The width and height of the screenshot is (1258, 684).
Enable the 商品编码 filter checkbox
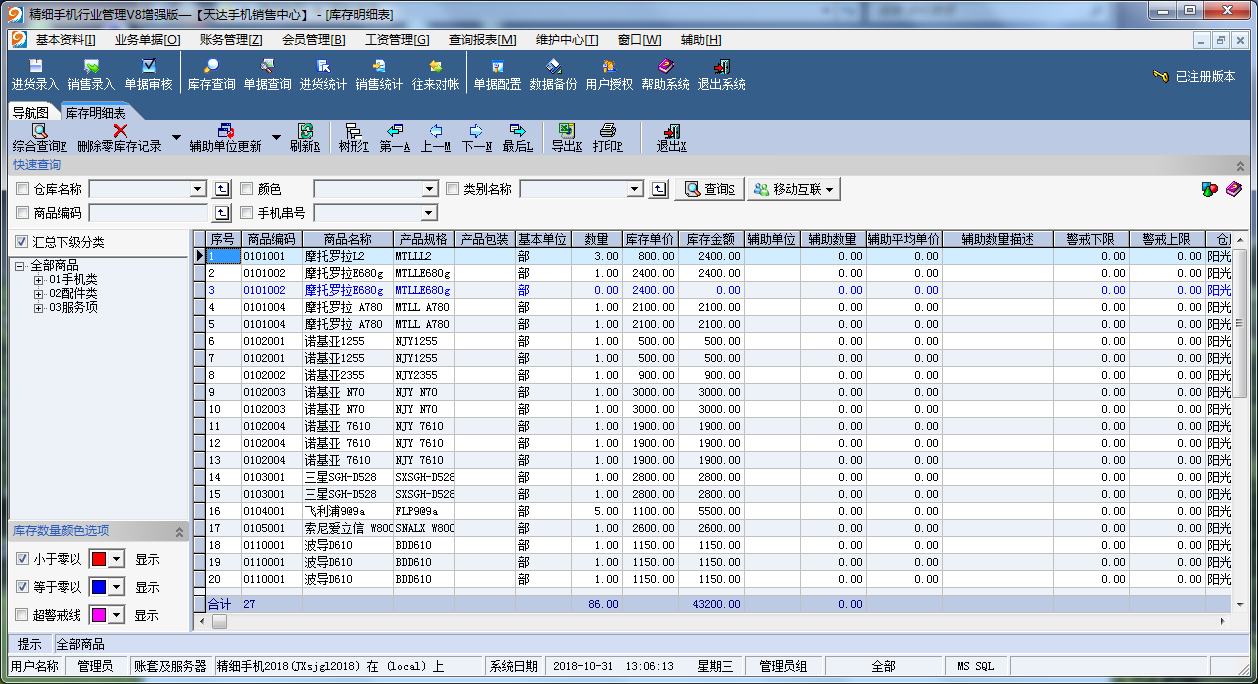point(22,213)
